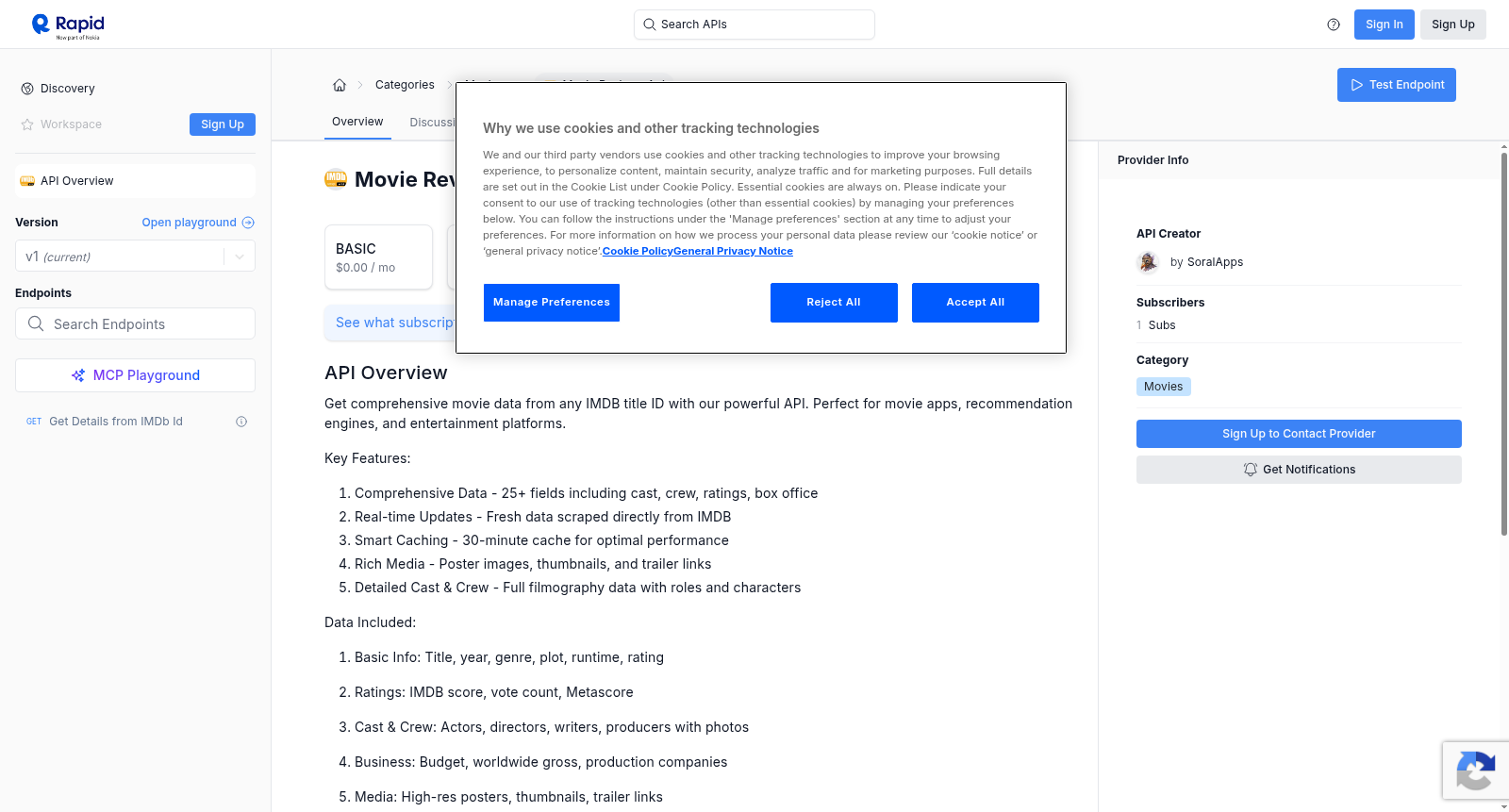Click the Workspace star icon
Viewport: 1509px width, 812px height.
(27, 124)
